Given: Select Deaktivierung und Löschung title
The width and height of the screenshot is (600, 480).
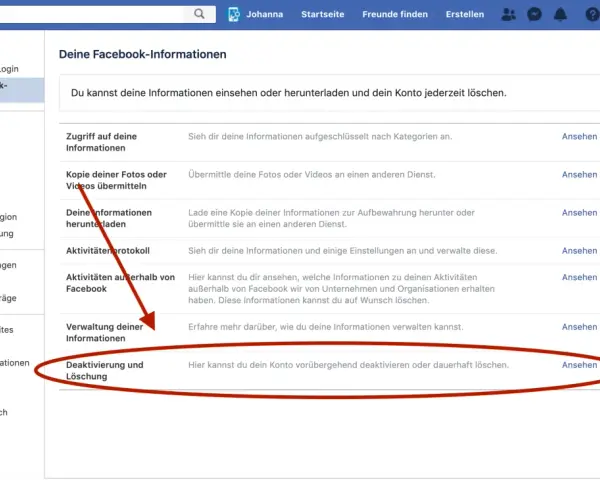Looking at the screenshot, I should tap(104, 371).
